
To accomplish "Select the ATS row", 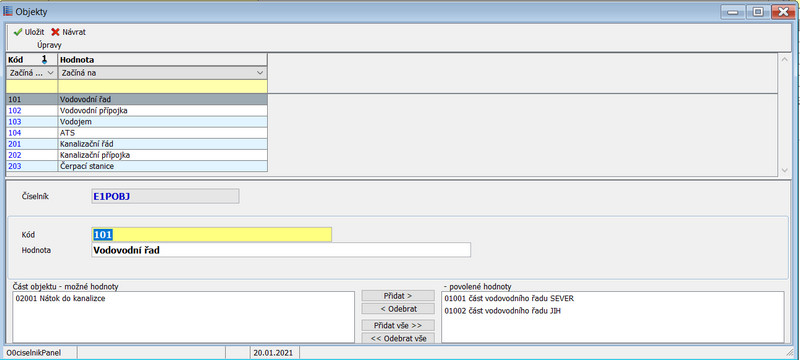I will click(137, 133).
